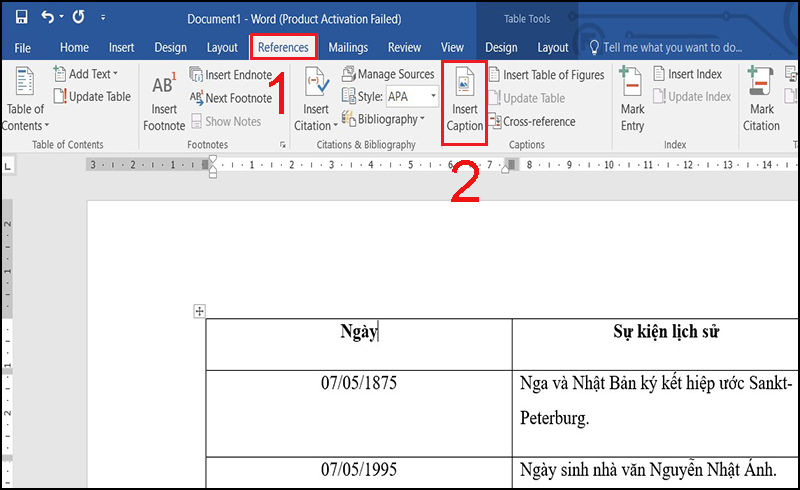Screen dimensions: 800x490
Task: Switch to the Home tab
Action: point(74,47)
